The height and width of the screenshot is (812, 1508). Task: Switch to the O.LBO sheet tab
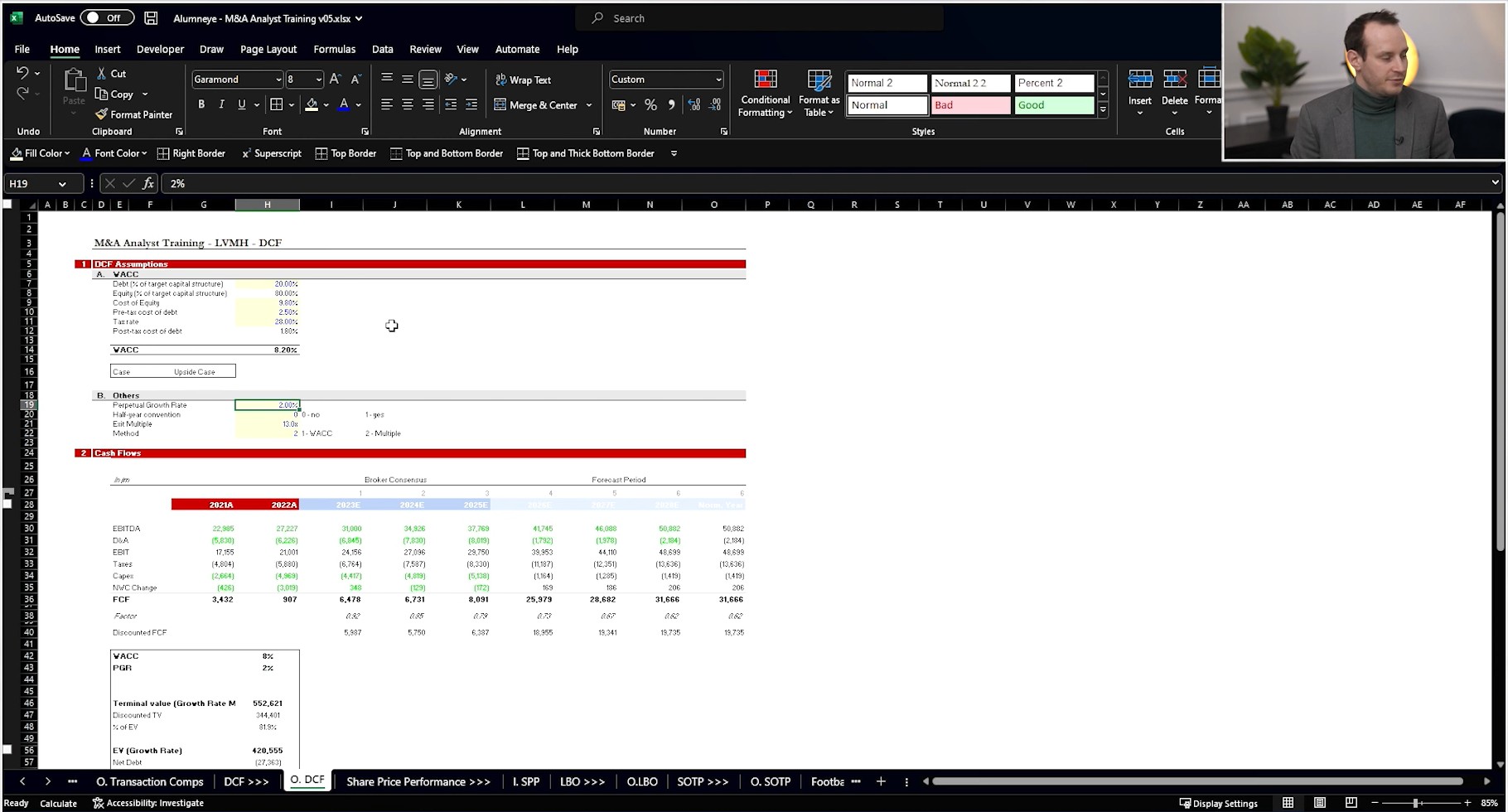(641, 781)
